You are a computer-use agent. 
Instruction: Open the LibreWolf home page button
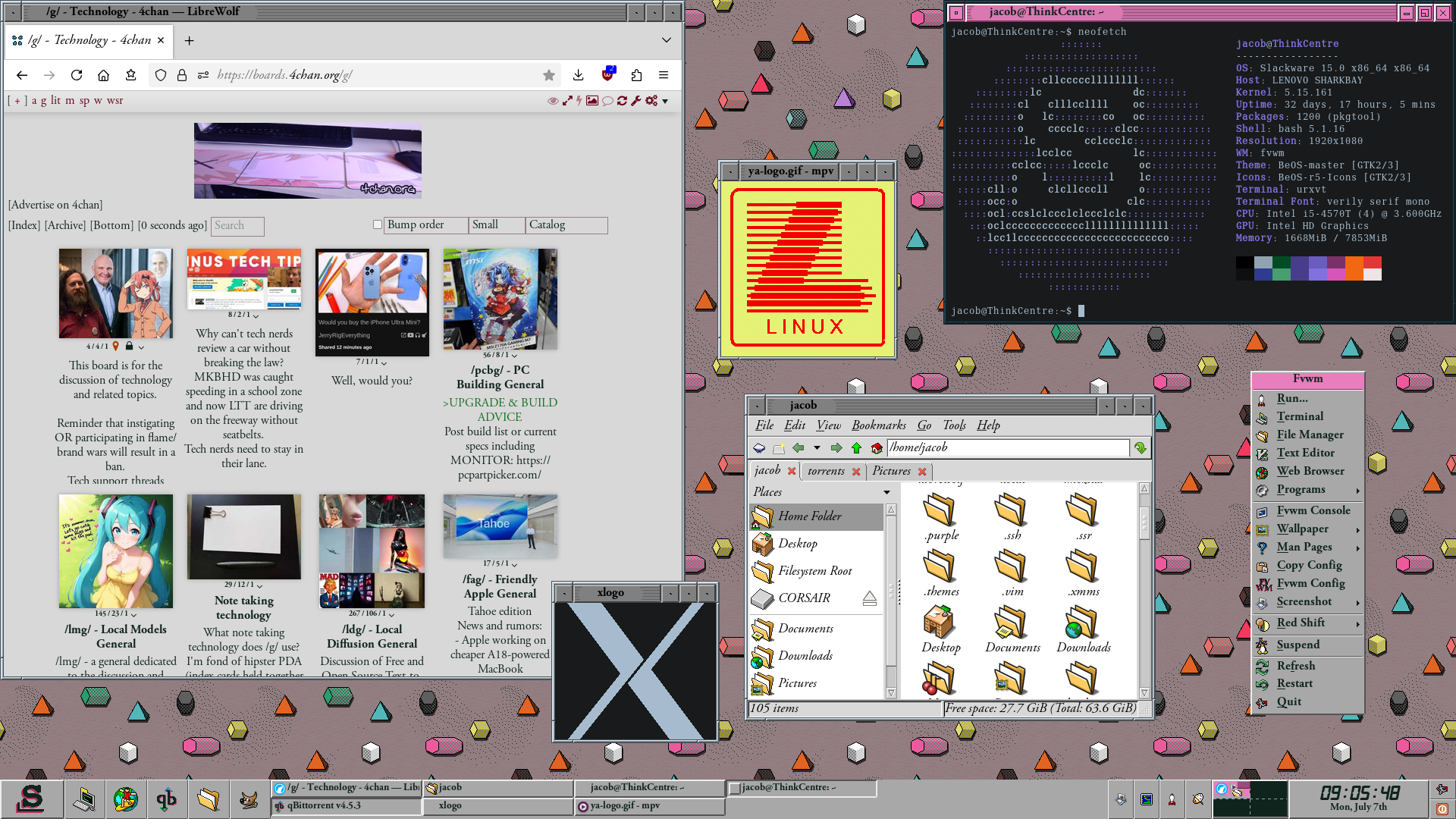coord(104,75)
